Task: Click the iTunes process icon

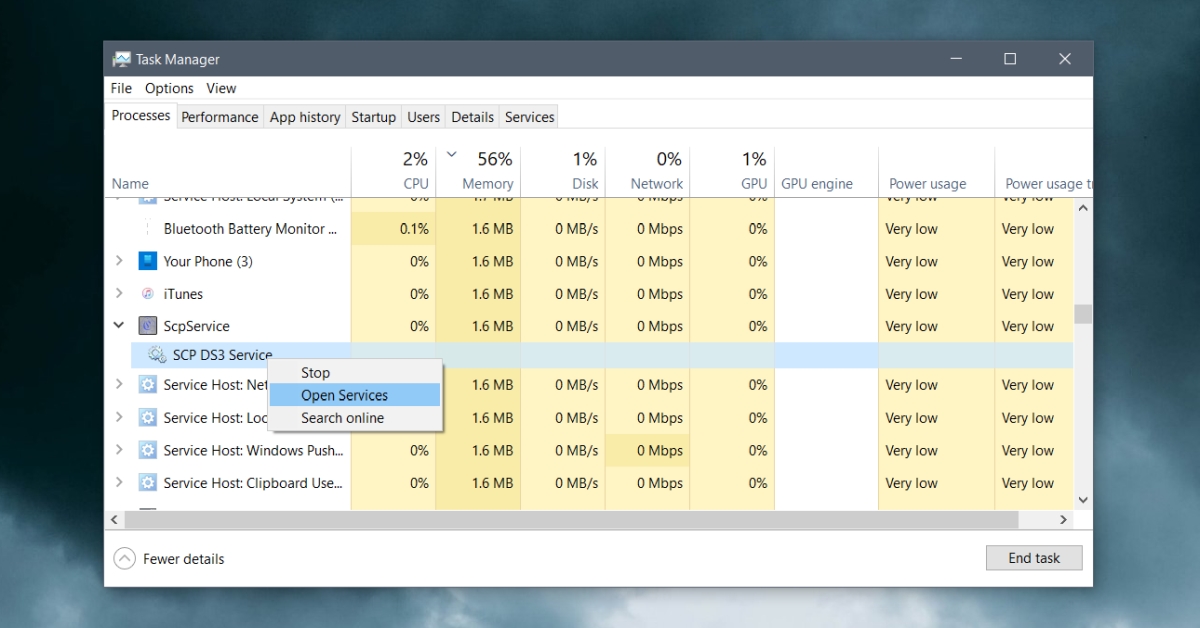Action: click(148, 294)
